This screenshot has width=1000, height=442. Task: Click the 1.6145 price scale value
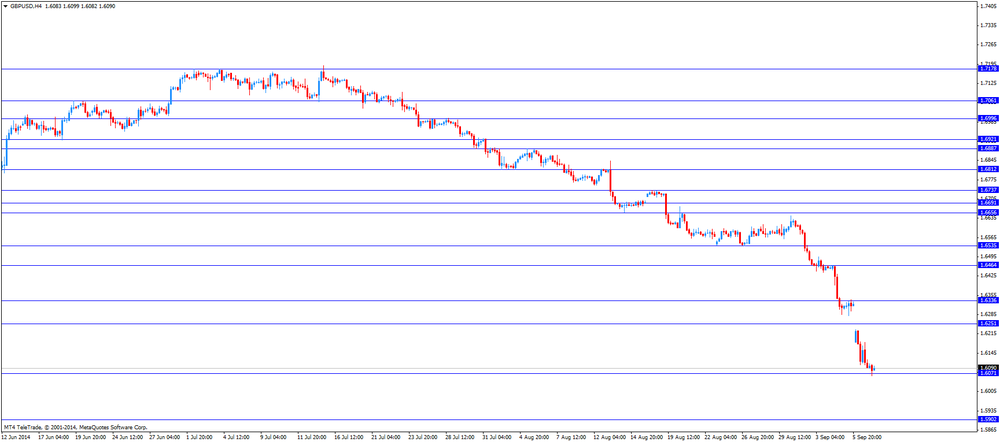click(989, 353)
